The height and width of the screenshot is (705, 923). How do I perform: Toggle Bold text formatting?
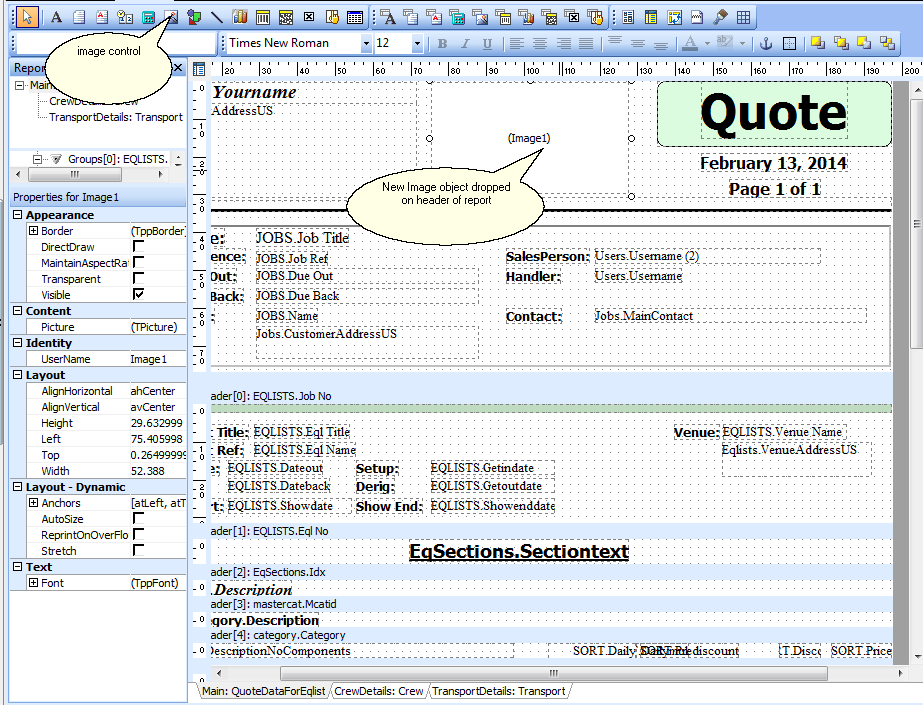pos(441,44)
